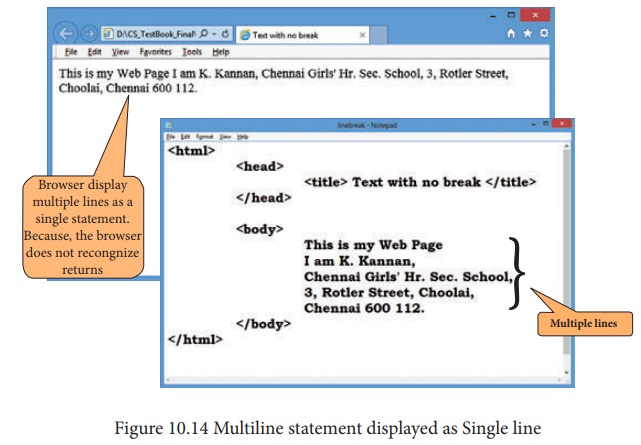Click the Notepad icon in linebreak title bar
The width and height of the screenshot is (641, 445).
click(170, 125)
